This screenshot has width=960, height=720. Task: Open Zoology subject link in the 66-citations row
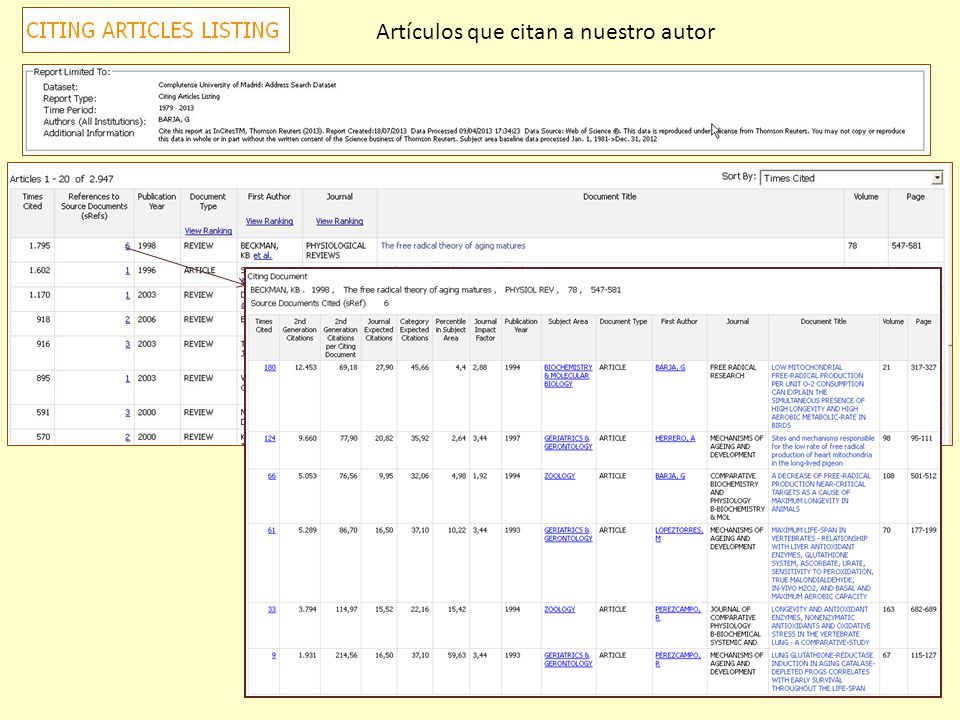(x=560, y=476)
